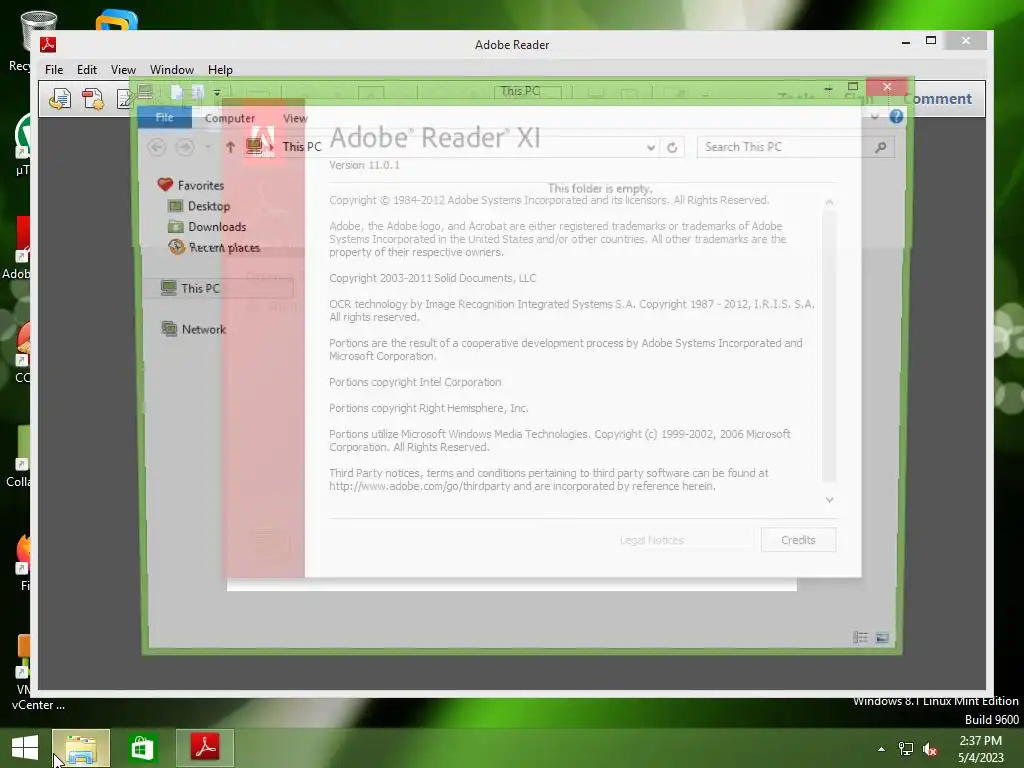This screenshot has width=1024, height=768.
Task: Click the Sign document icon in Adobe Reader toolbar
Action: pyautogui.click(x=123, y=99)
